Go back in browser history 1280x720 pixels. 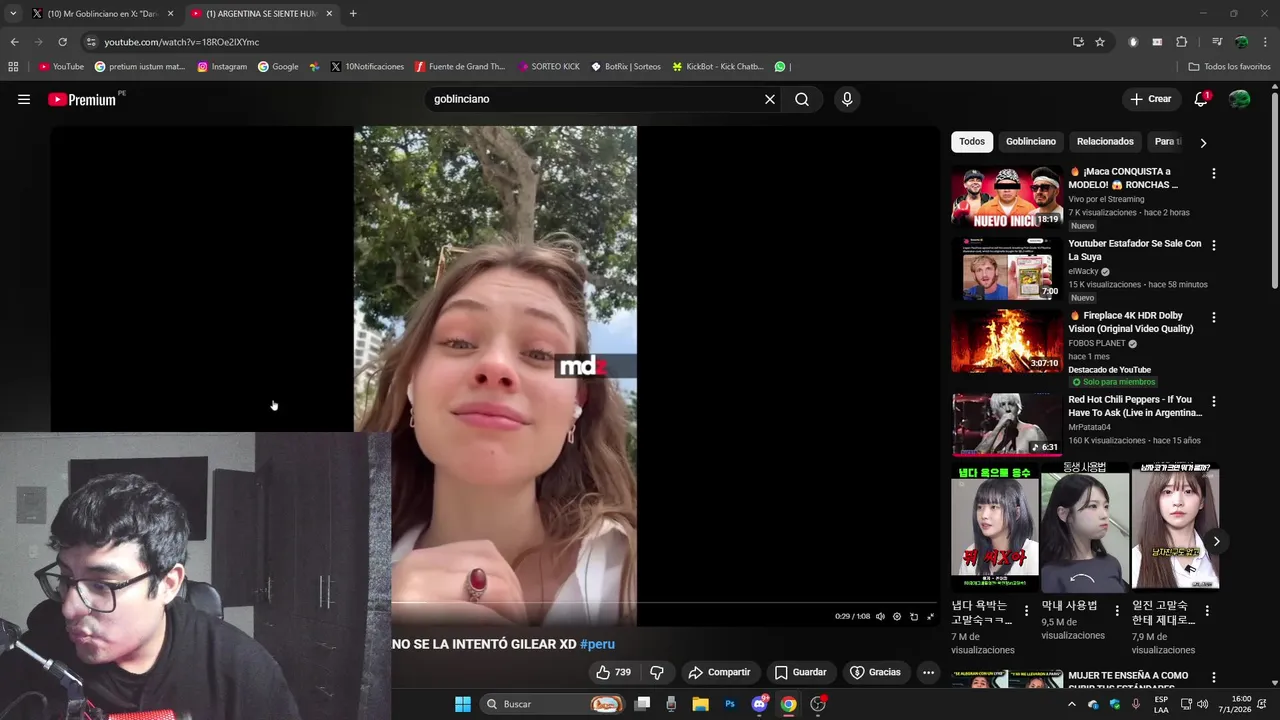tap(14, 42)
